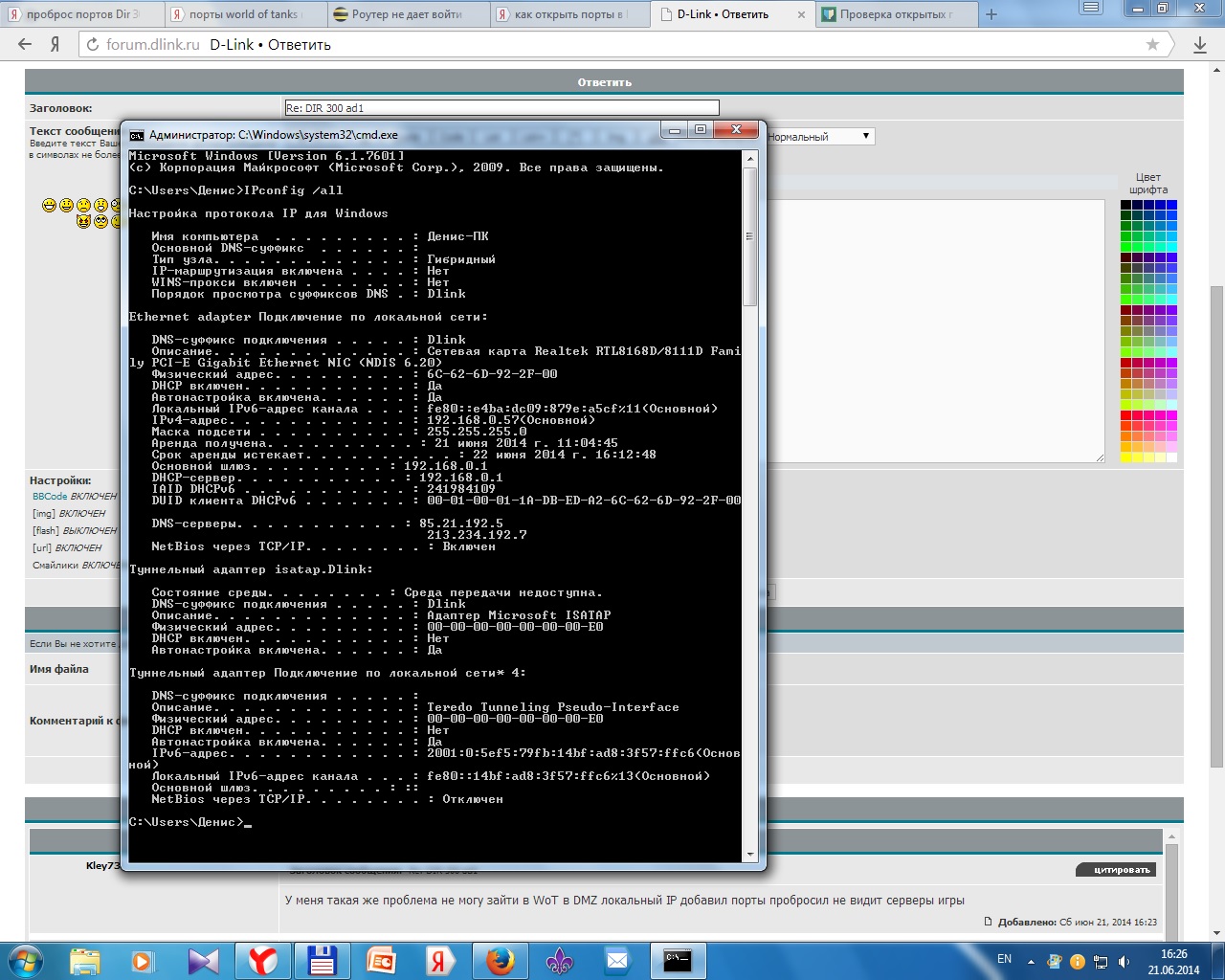Click the volume speaker tray icon
This screenshot has width=1225, height=980.
[1125, 961]
